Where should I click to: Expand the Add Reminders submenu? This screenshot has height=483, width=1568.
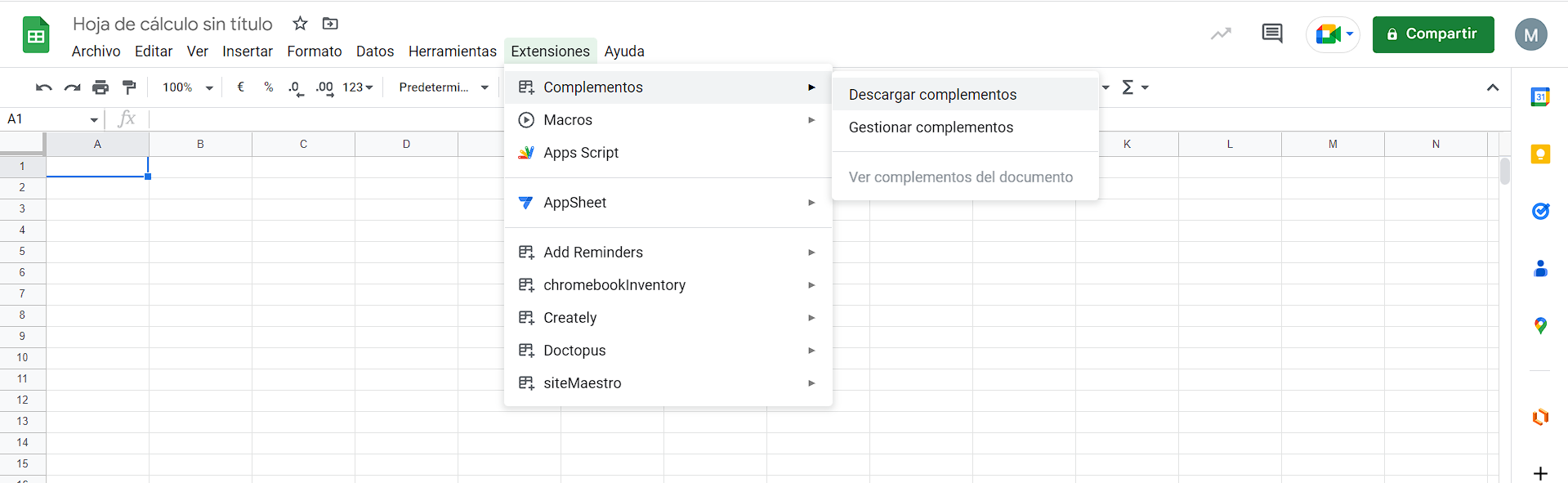pos(668,253)
